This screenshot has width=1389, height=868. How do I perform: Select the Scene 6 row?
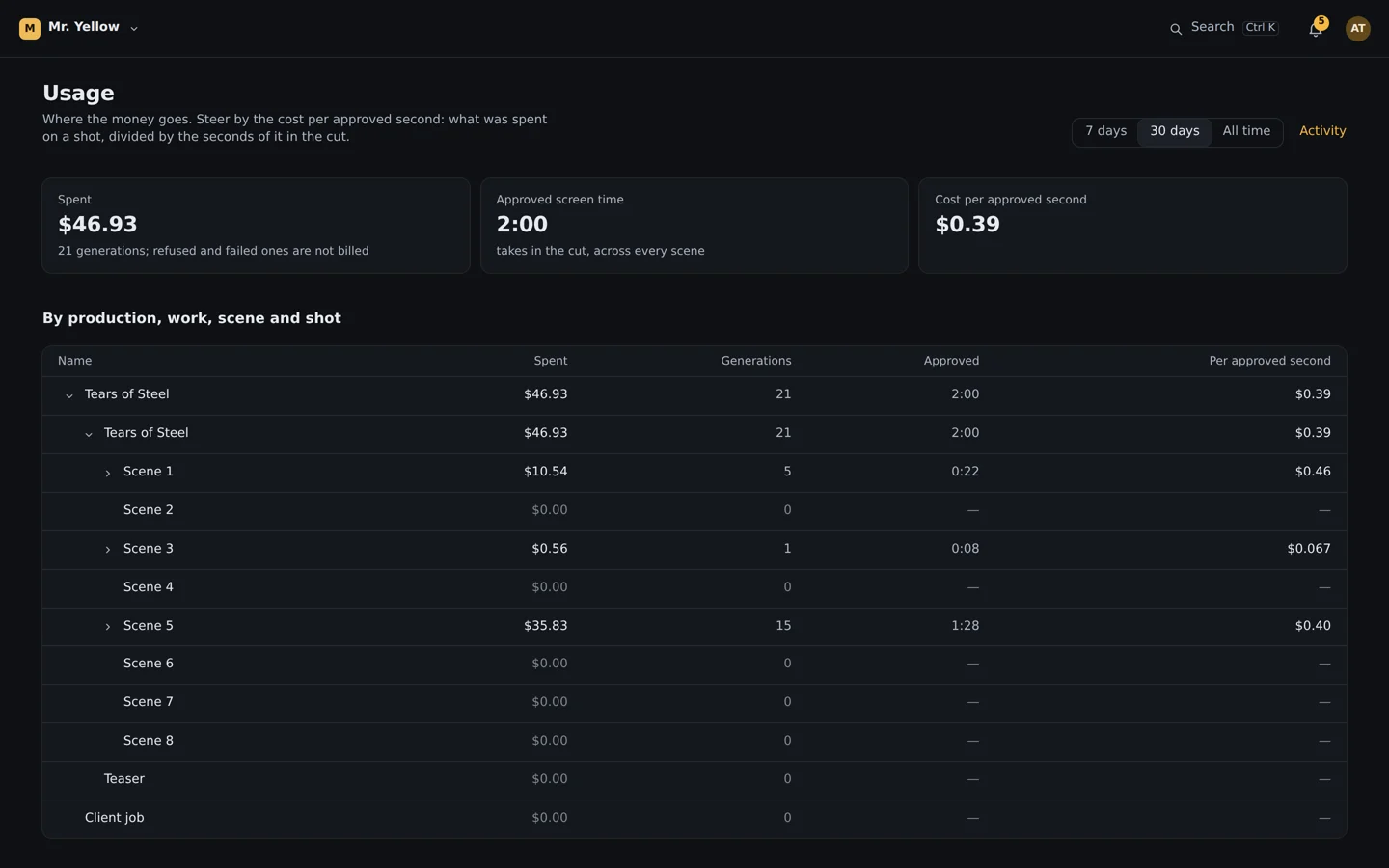coord(694,665)
